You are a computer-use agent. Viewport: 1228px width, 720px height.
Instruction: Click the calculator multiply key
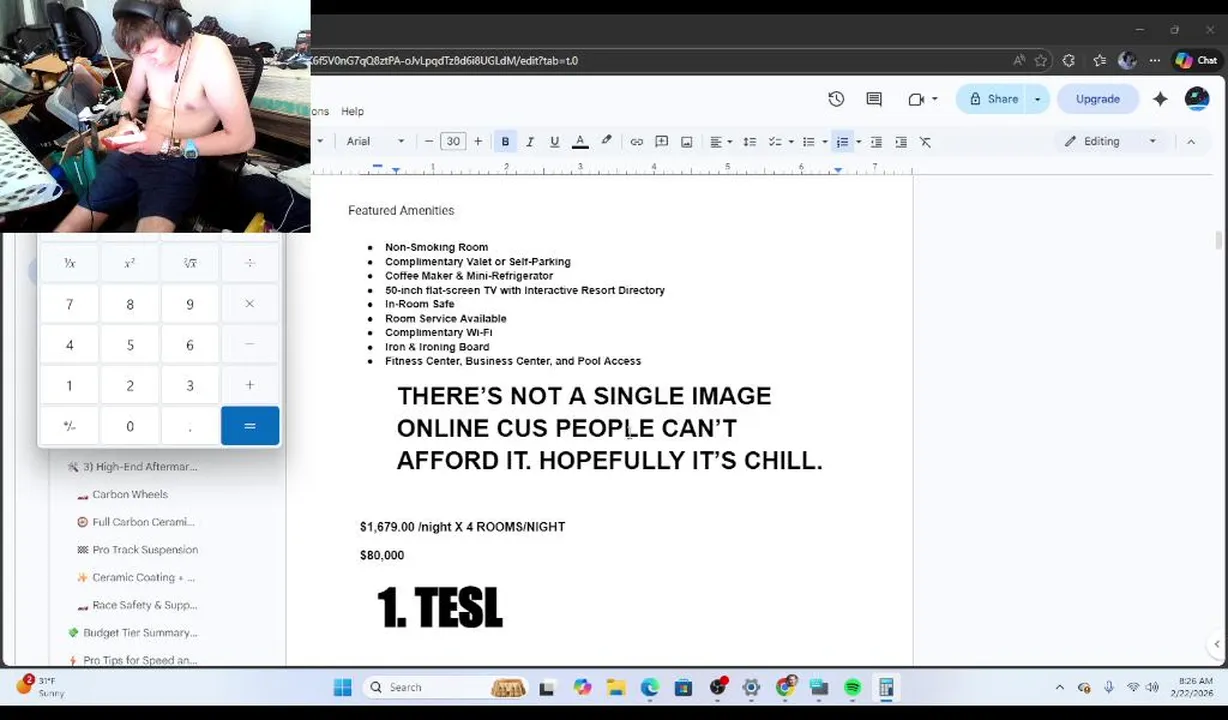[x=250, y=304]
